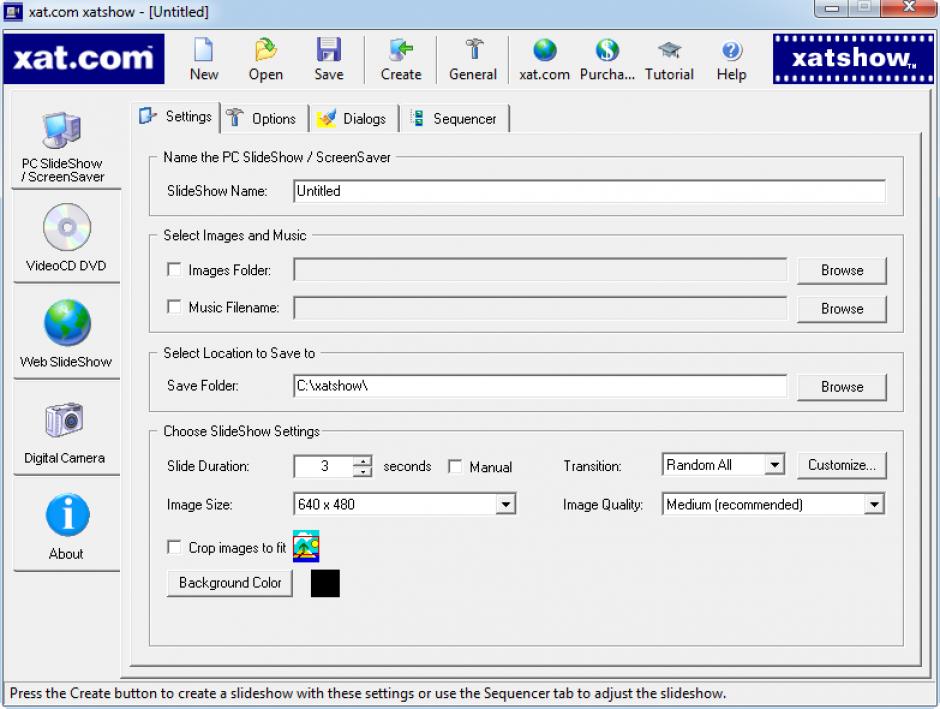Click the application icon in title bar
The width and height of the screenshot is (940, 709).
pos(13,11)
